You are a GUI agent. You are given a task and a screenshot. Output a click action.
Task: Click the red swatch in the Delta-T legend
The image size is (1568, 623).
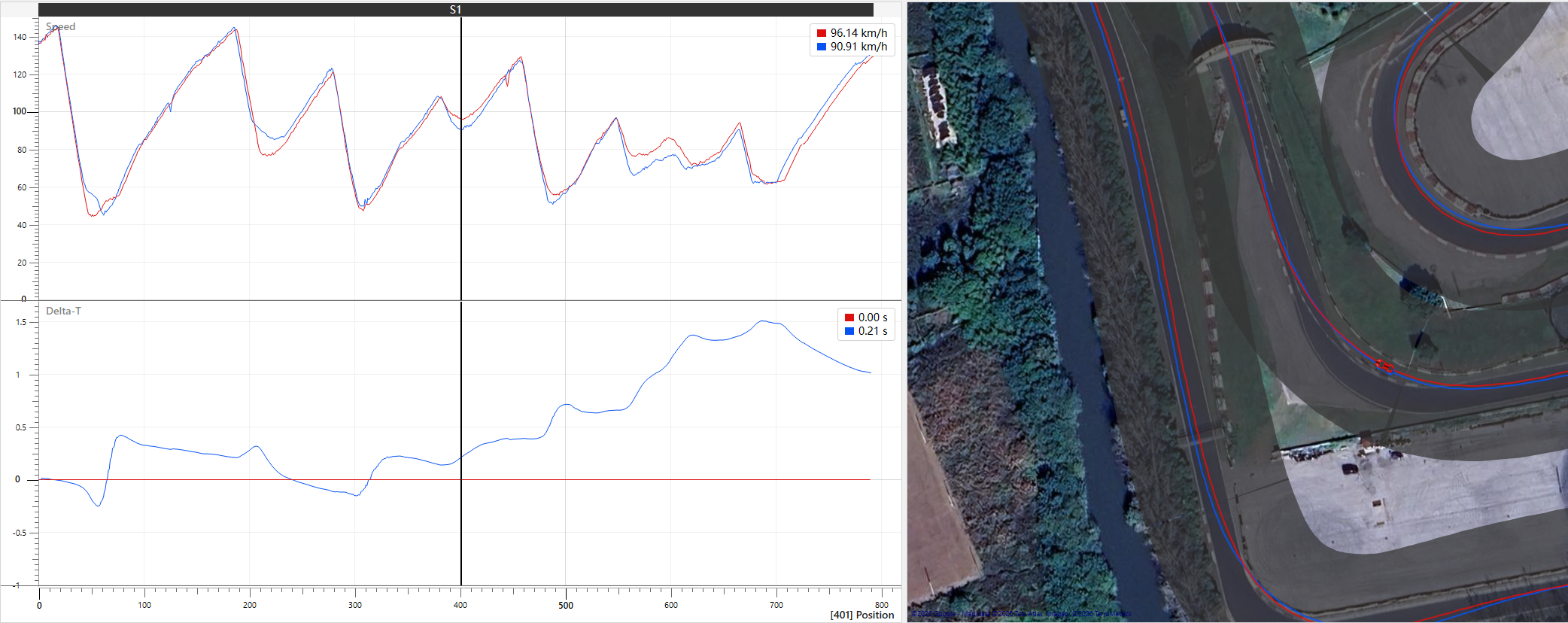click(849, 318)
